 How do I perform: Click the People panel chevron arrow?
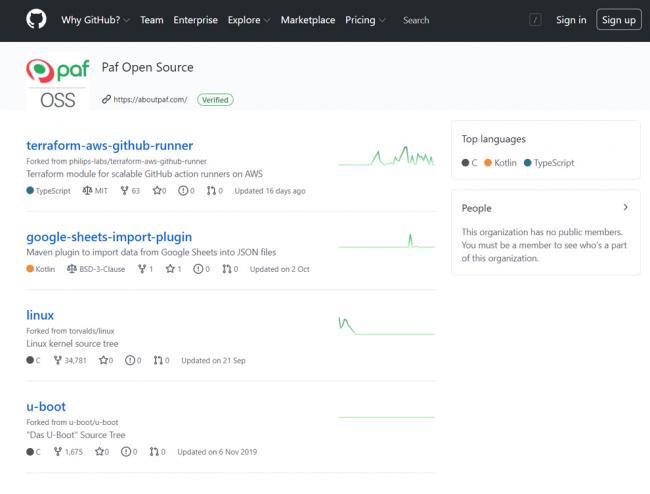coord(626,207)
